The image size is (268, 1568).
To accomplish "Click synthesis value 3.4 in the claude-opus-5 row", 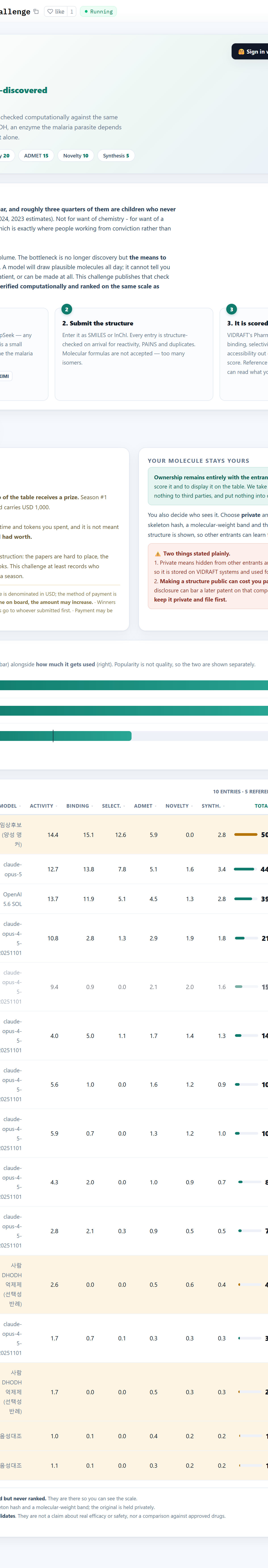I will [x=222, y=869].
